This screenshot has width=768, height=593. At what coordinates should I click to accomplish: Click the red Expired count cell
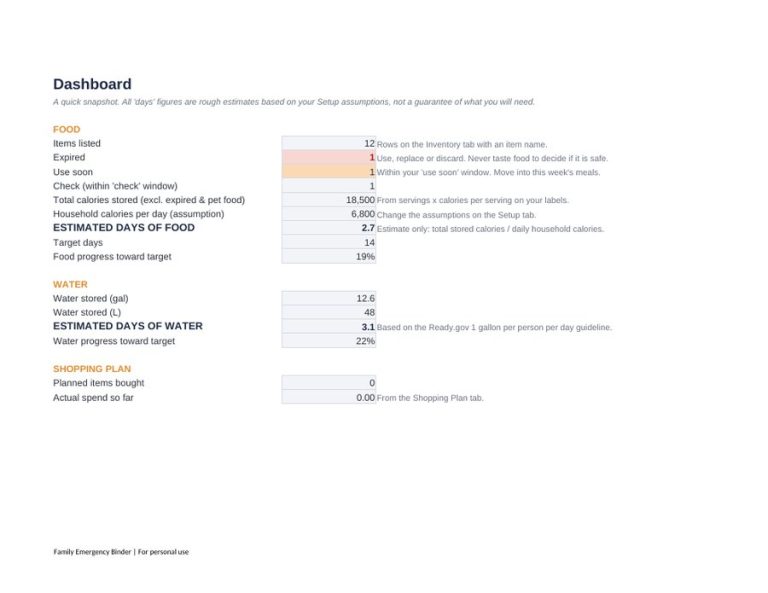point(329,158)
